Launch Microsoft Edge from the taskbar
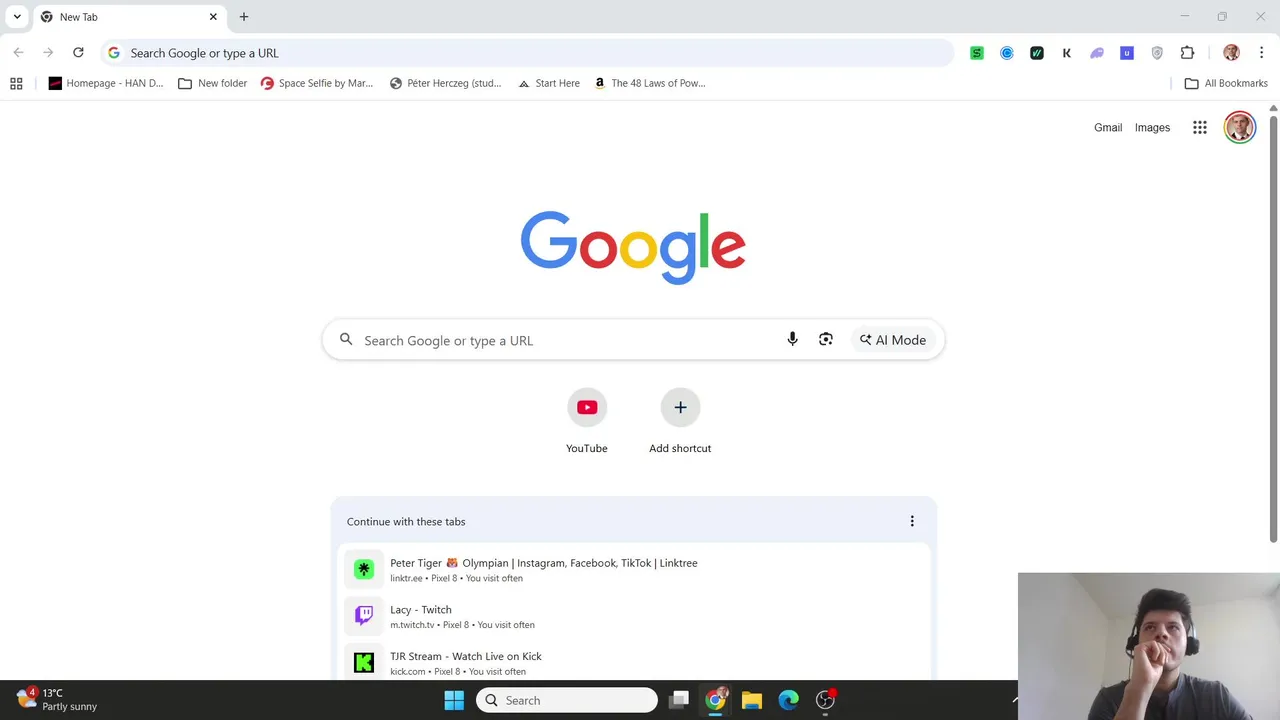Viewport: 1280px width, 720px height. tap(789, 700)
